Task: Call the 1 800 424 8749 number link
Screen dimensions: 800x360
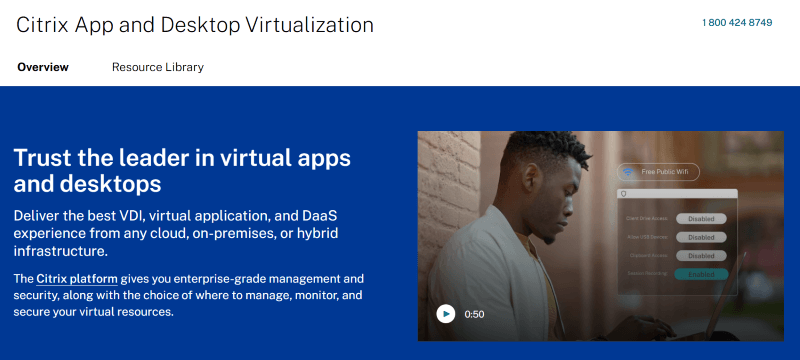Action: click(x=737, y=22)
